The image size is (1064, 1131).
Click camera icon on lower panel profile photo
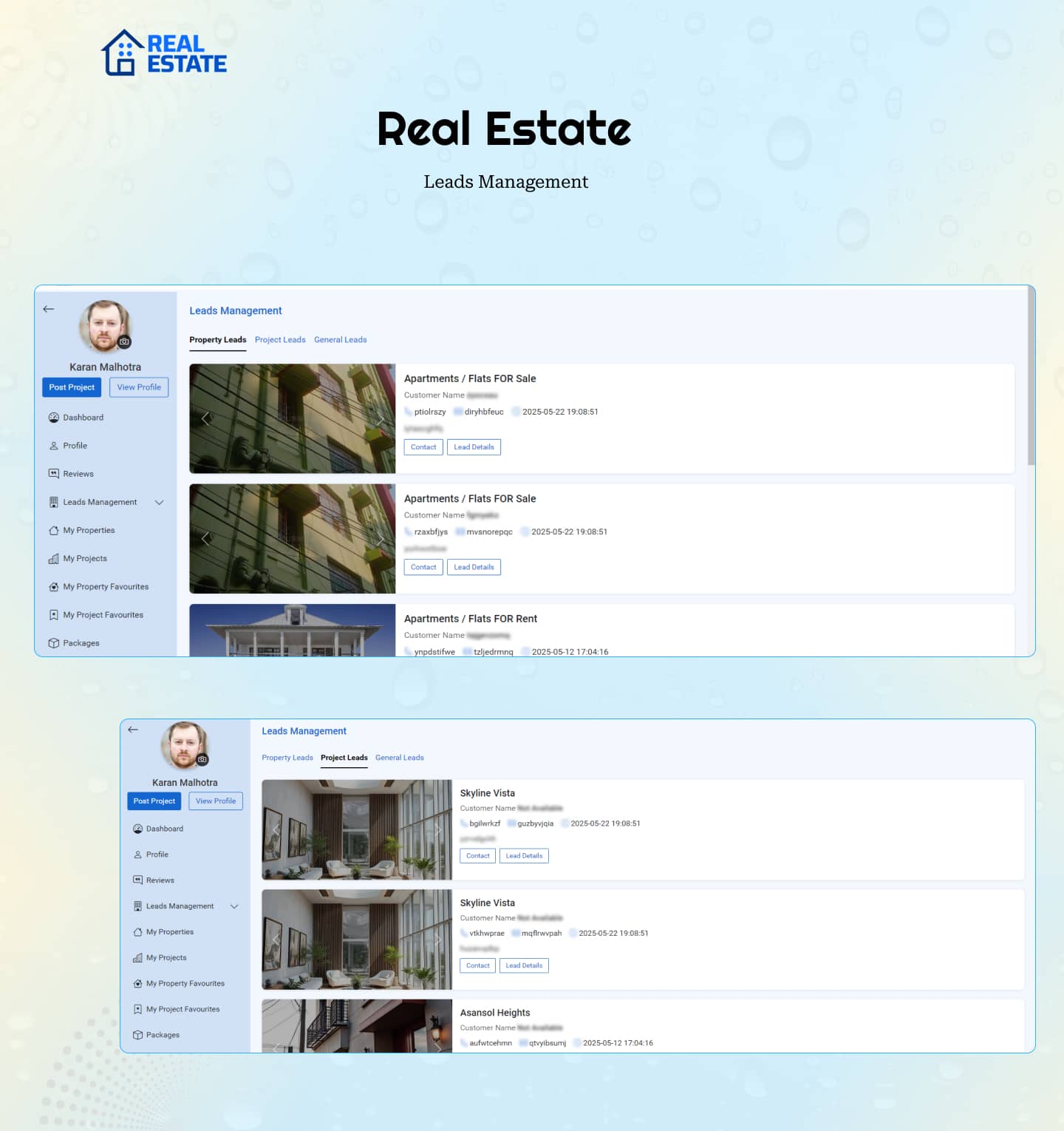click(202, 759)
